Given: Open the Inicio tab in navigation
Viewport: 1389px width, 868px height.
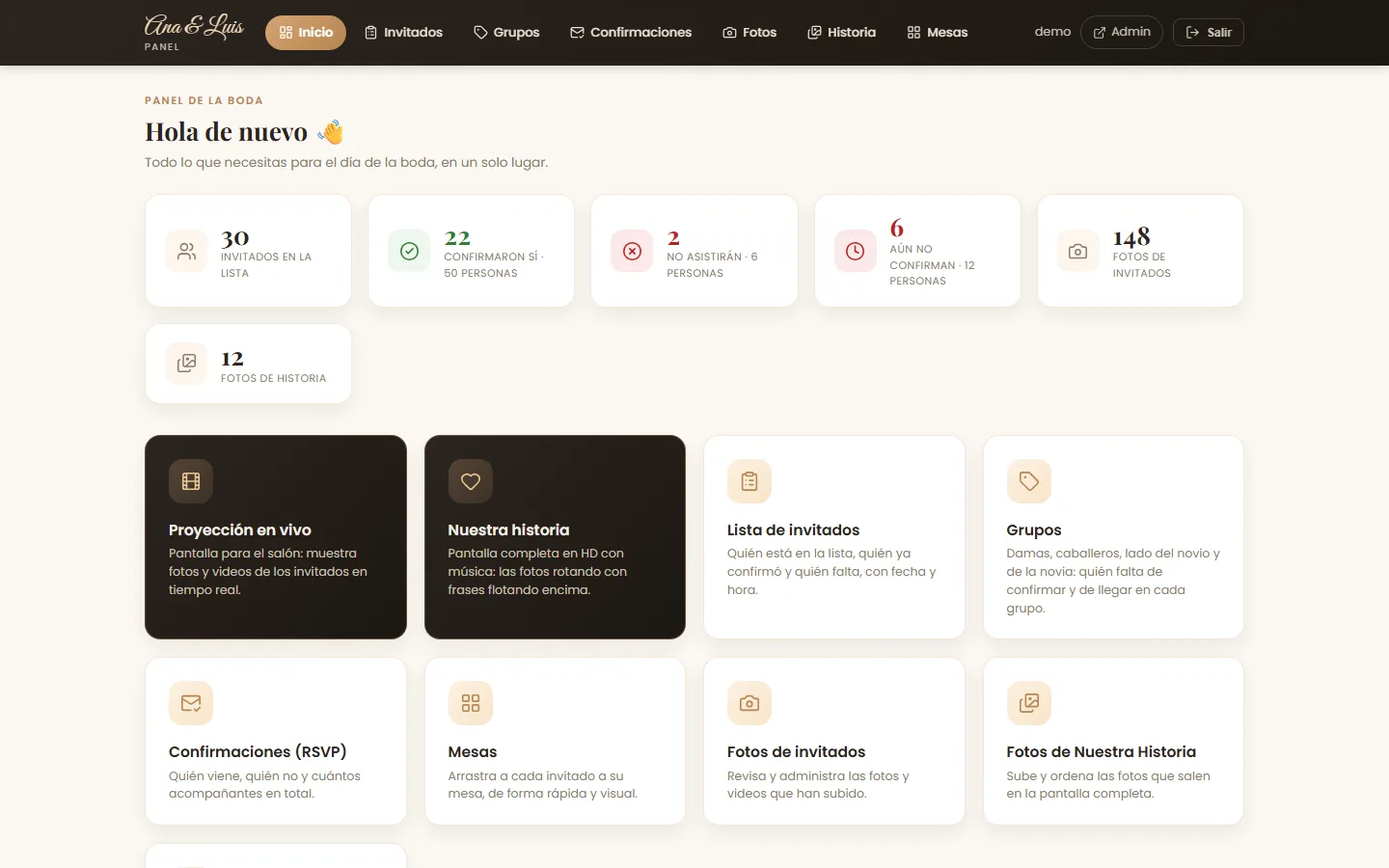Looking at the screenshot, I should tap(306, 33).
